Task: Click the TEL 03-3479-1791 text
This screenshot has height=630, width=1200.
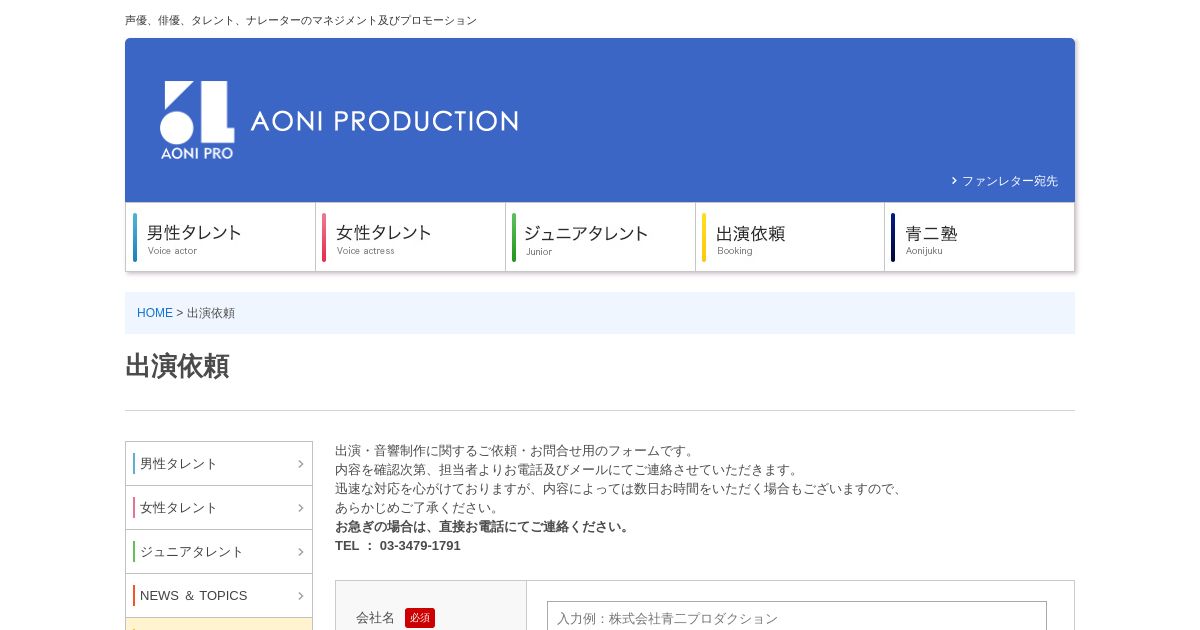Action: (x=398, y=546)
